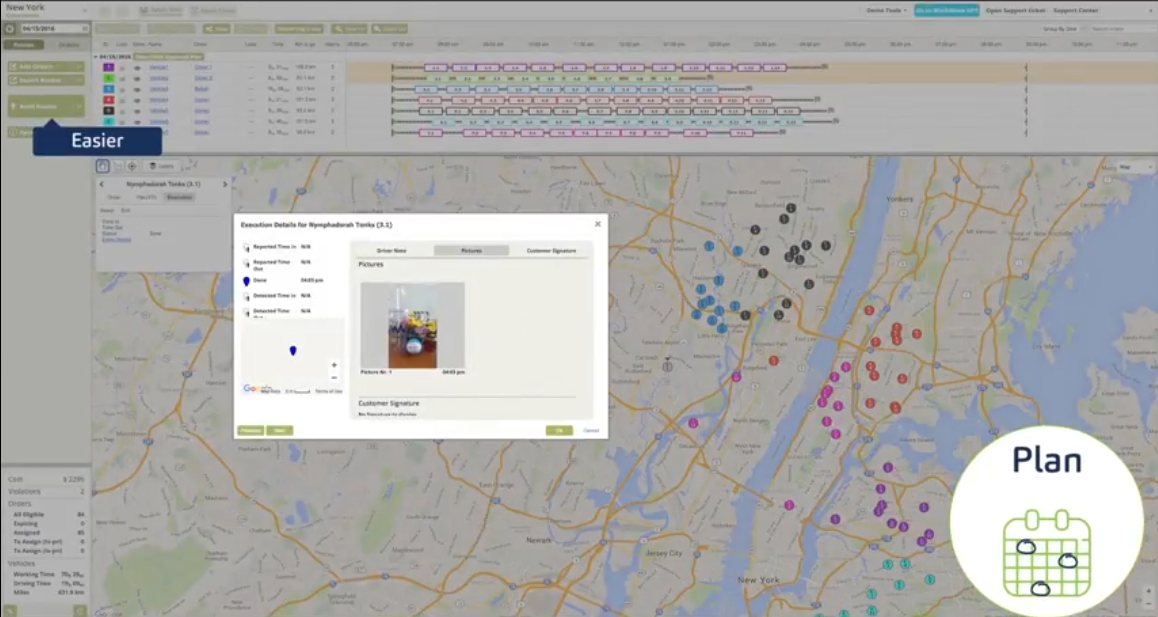Collapse the 04/15/2016 route group
The image size is (1158, 617).
[95, 56]
